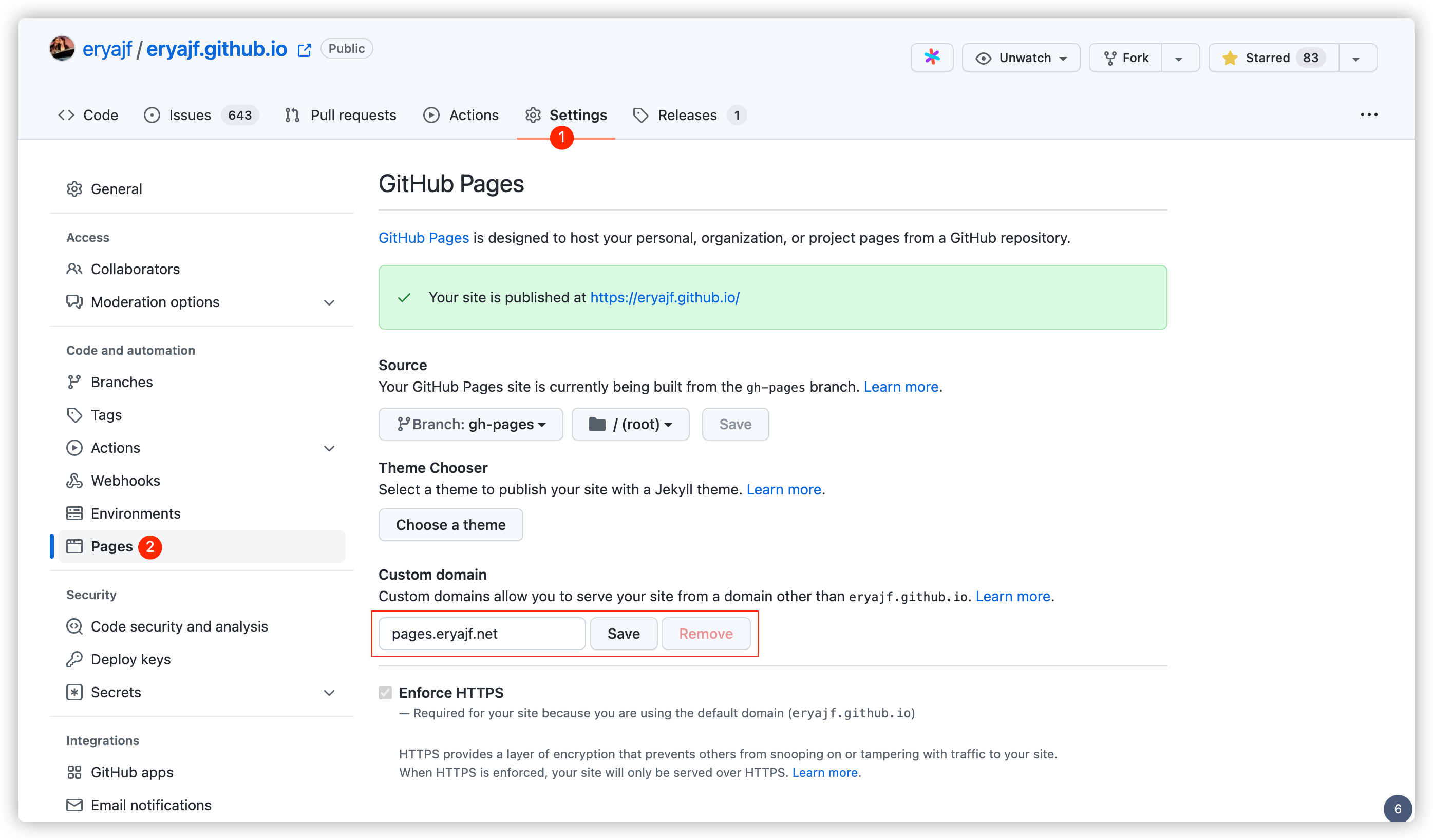Open General settings in sidebar
1433x840 pixels.
pos(202,188)
